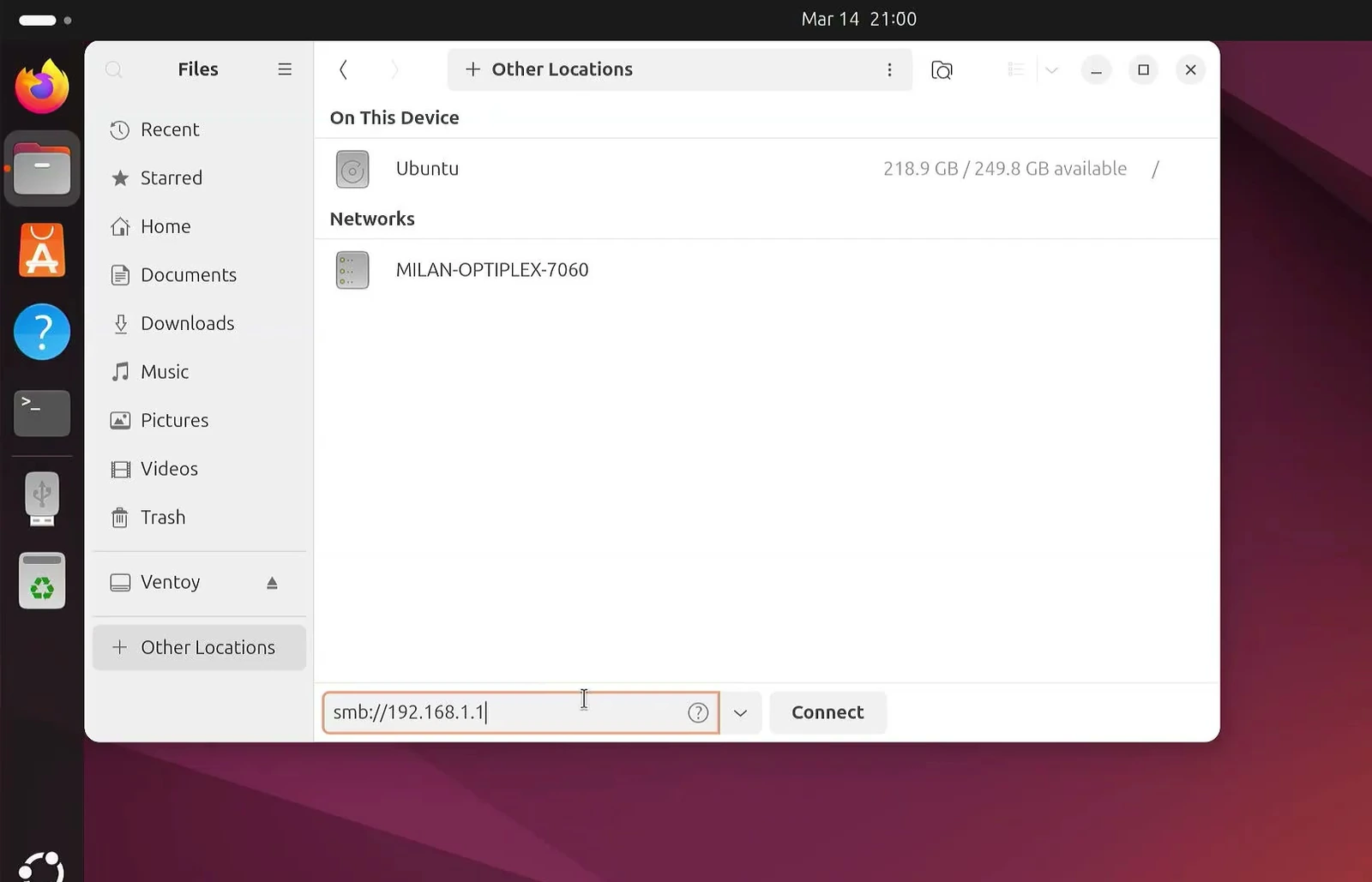The height and width of the screenshot is (882, 1372).
Task: Open the clock showing Mar 14 21:00
Action: [x=858, y=19]
